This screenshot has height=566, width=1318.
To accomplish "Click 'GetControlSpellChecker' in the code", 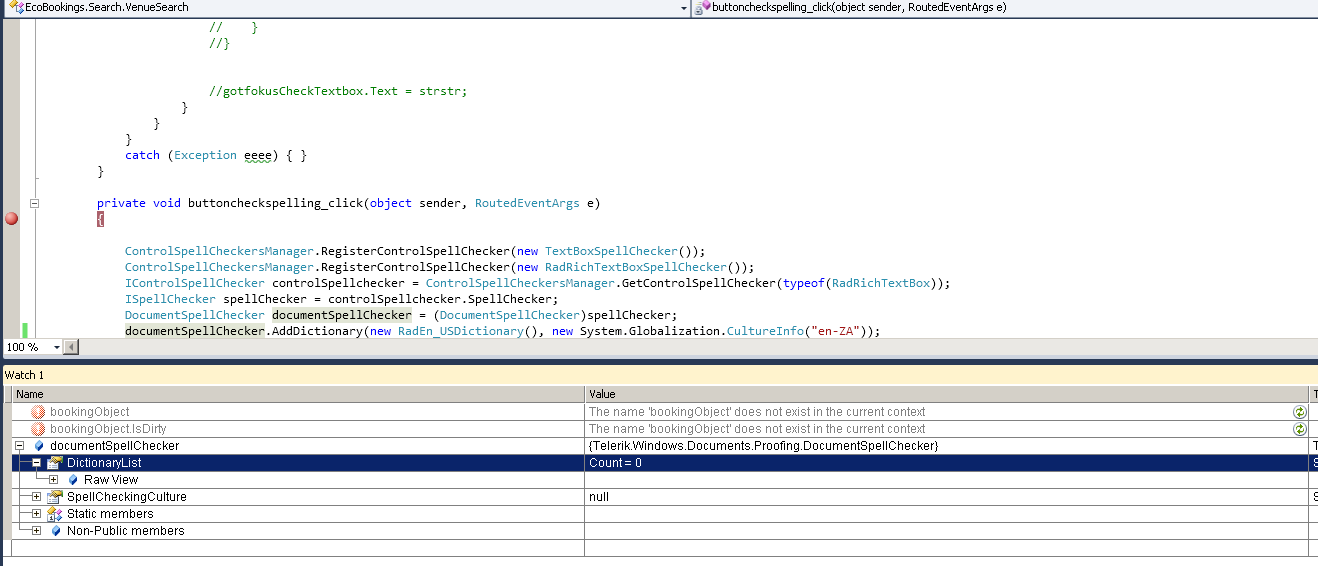I will coord(701,283).
